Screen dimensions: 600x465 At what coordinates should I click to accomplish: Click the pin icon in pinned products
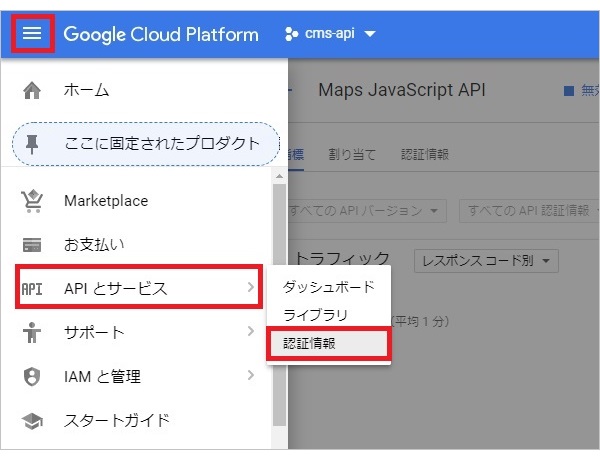click(32, 144)
